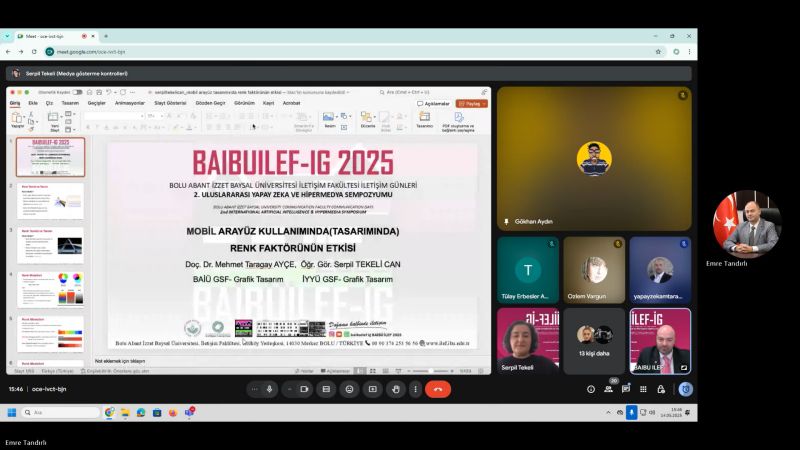Open more options three-dot menu in Meet
The image size is (800, 450).
coord(415,389)
